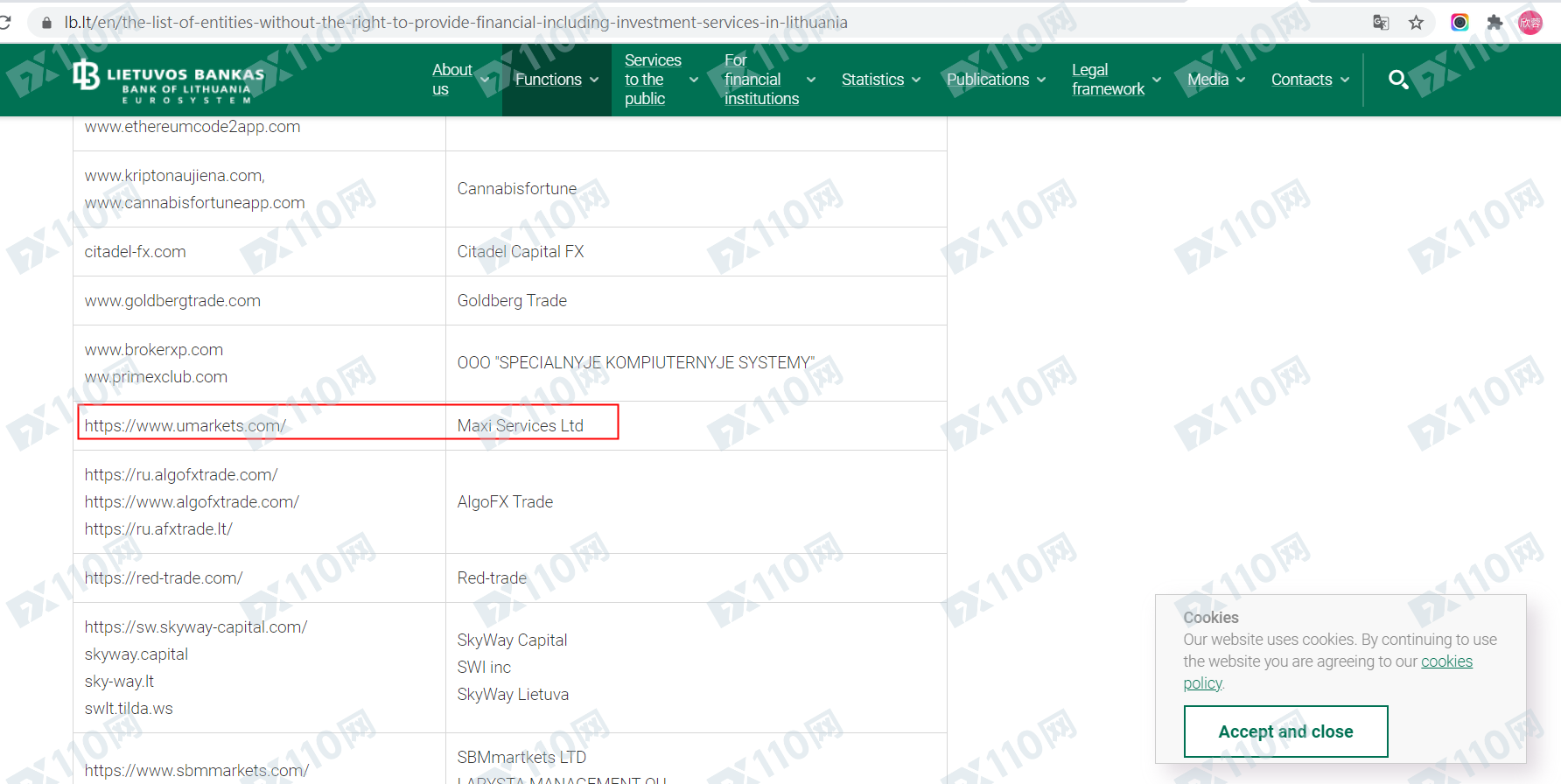Open the Functions menu
Screen dimensions: 1561x784
549,80
